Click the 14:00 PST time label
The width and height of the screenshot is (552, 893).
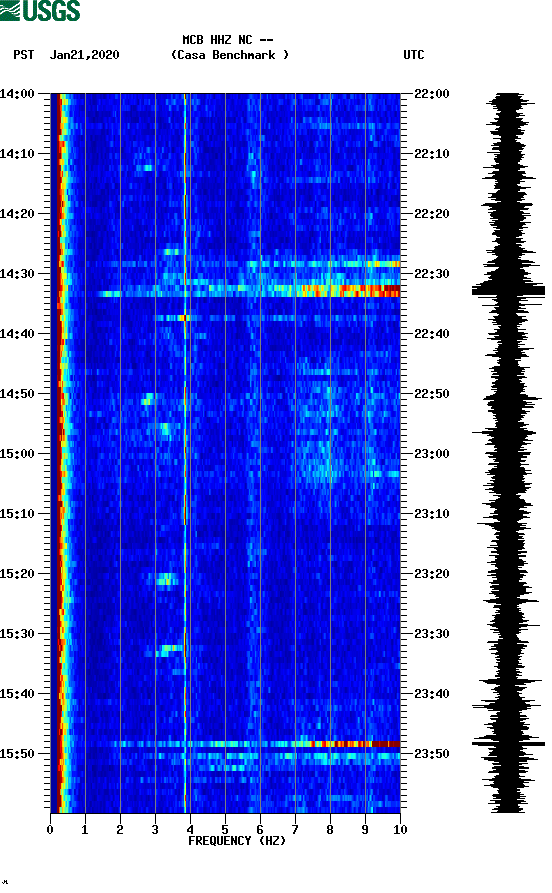click(x=17, y=93)
